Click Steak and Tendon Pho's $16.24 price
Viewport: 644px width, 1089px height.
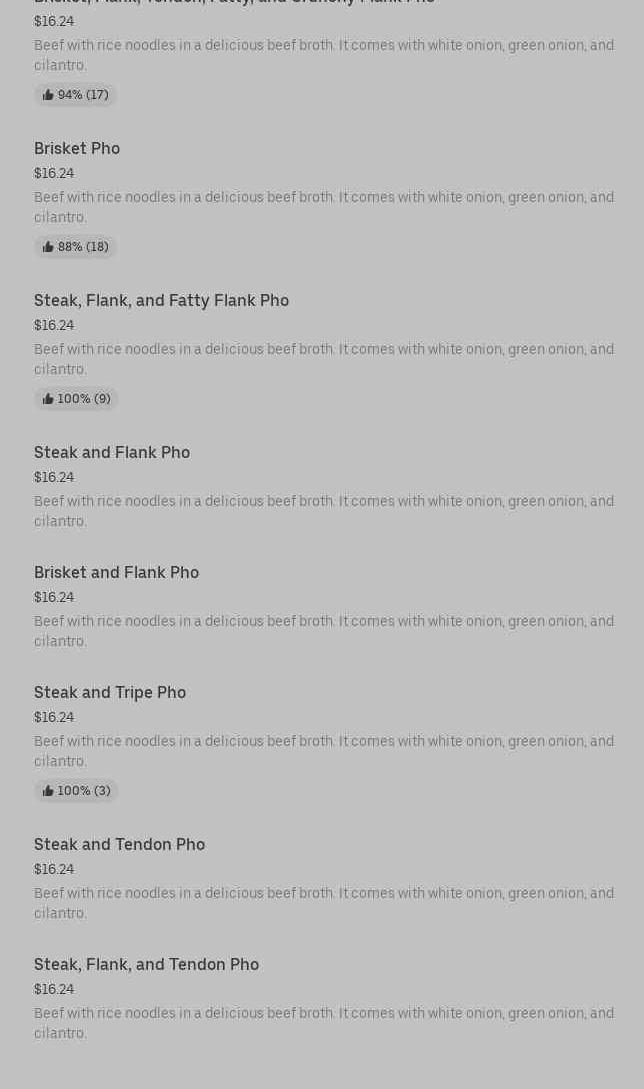[54, 869]
